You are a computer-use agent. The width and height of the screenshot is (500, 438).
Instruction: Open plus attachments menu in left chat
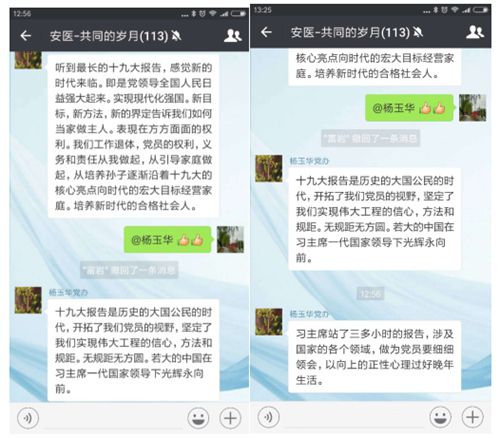pos(230,418)
